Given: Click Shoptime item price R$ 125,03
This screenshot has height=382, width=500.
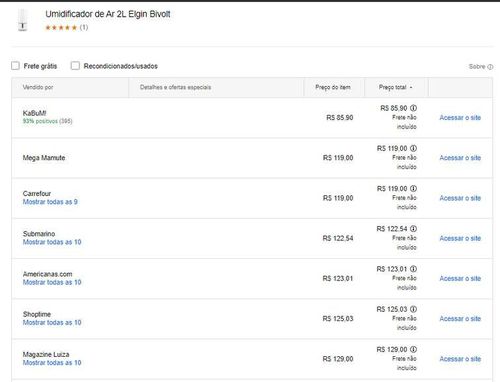Looking at the screenshot, I should click(338, 319).
